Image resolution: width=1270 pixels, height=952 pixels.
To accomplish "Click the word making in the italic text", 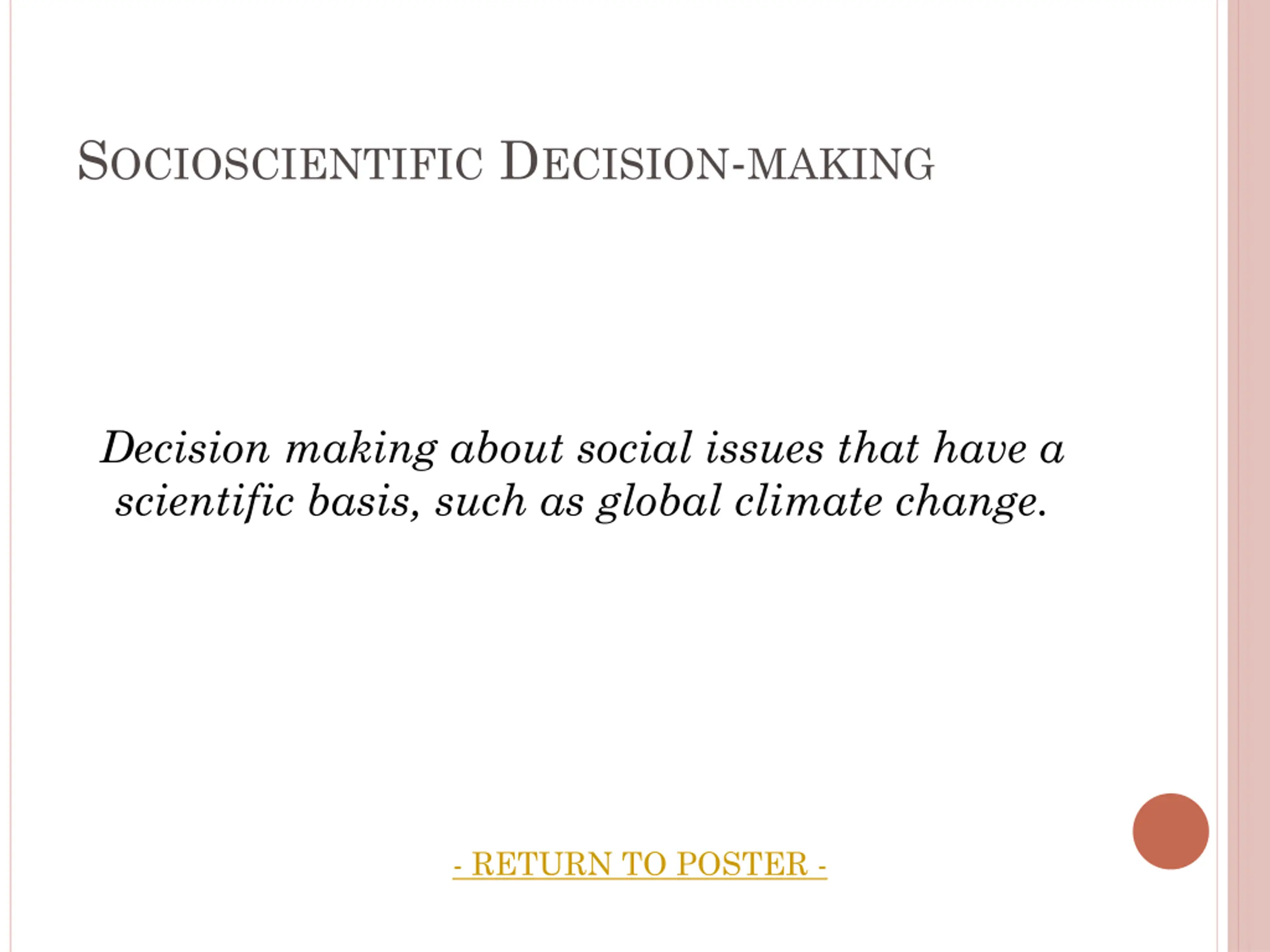I will (x=361, y=449).
